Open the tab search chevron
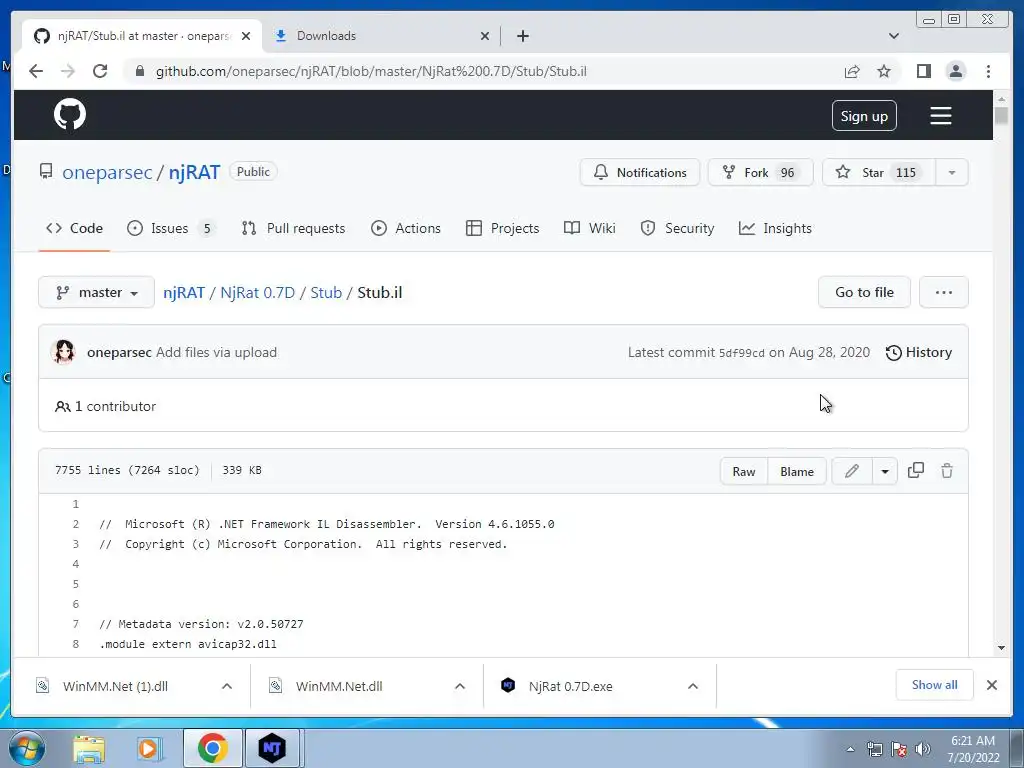Image resolution: width=1024 pixels, height=768 pixels. pyautogui.click(x=893, y=36)
